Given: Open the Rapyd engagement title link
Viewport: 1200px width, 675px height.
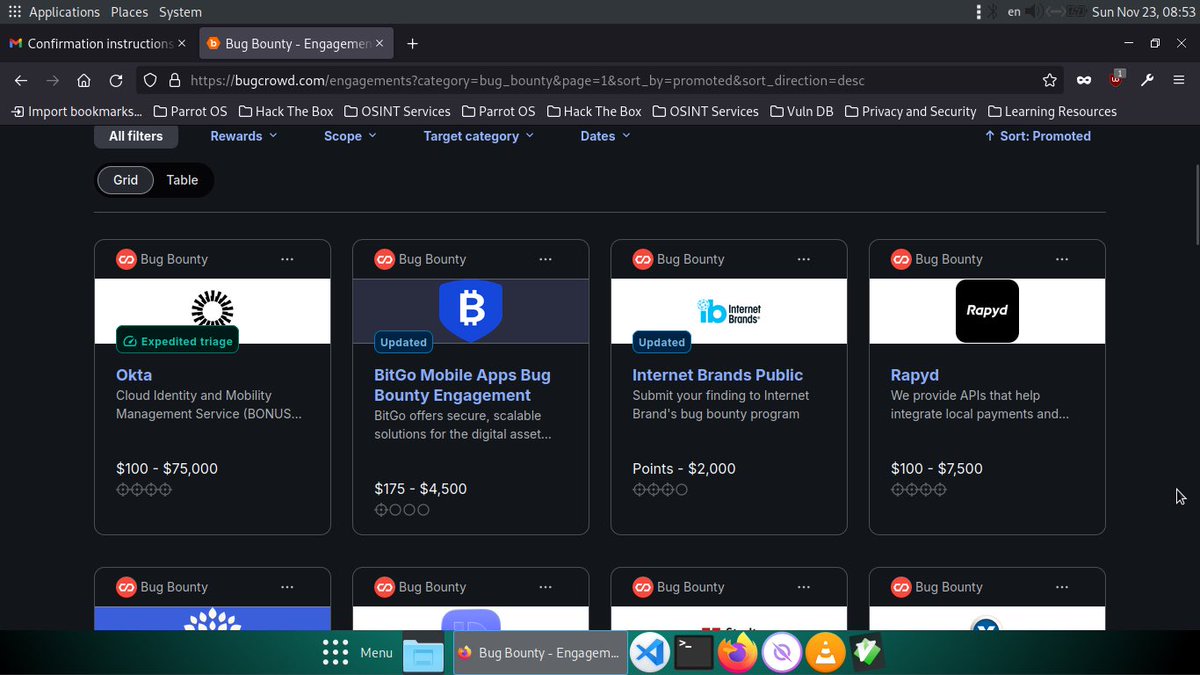Looking at the screenshot, I should 915,375.
